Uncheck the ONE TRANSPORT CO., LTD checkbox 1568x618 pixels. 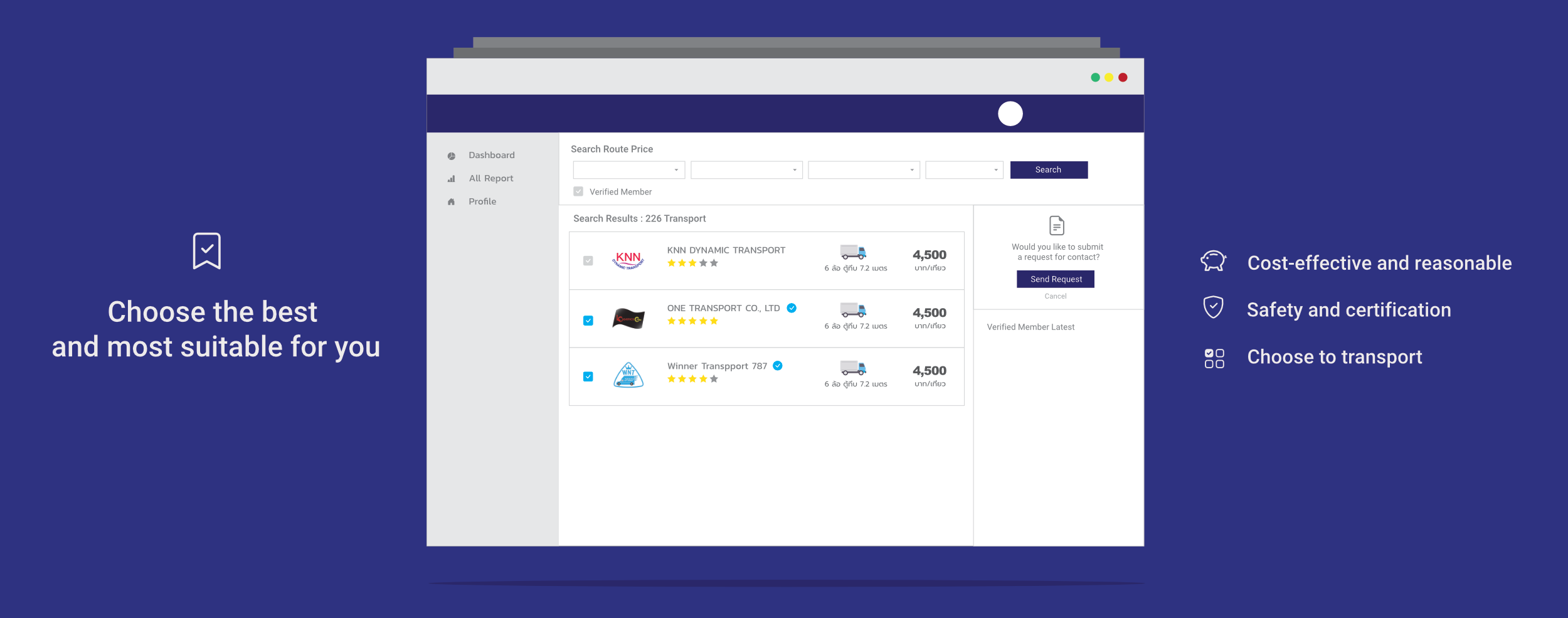click(588, 321)
